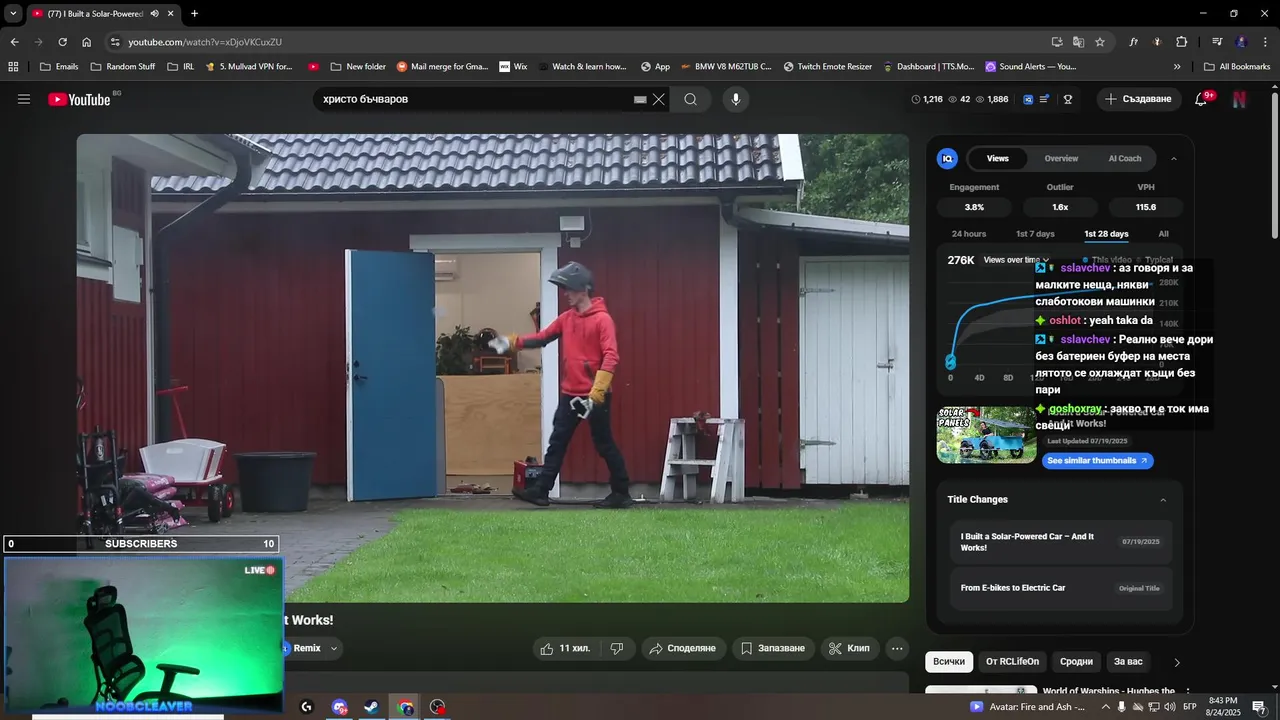Open the Emails bookmark folder
Viewport: 1280px width, 720px height.
[59, 67]
